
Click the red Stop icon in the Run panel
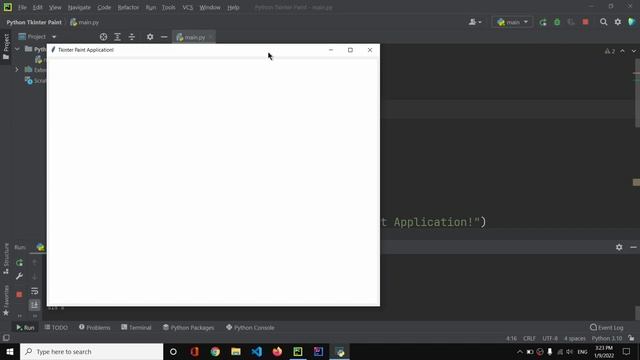[19, 294]
